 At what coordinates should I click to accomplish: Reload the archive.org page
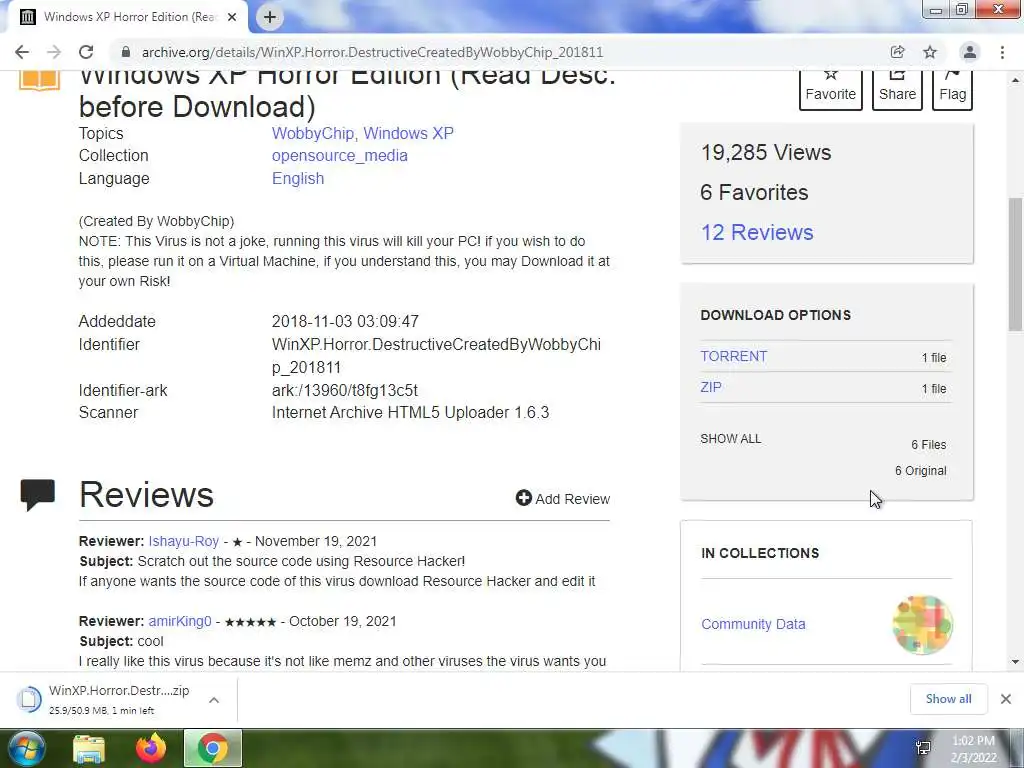[x=86, y=52]
